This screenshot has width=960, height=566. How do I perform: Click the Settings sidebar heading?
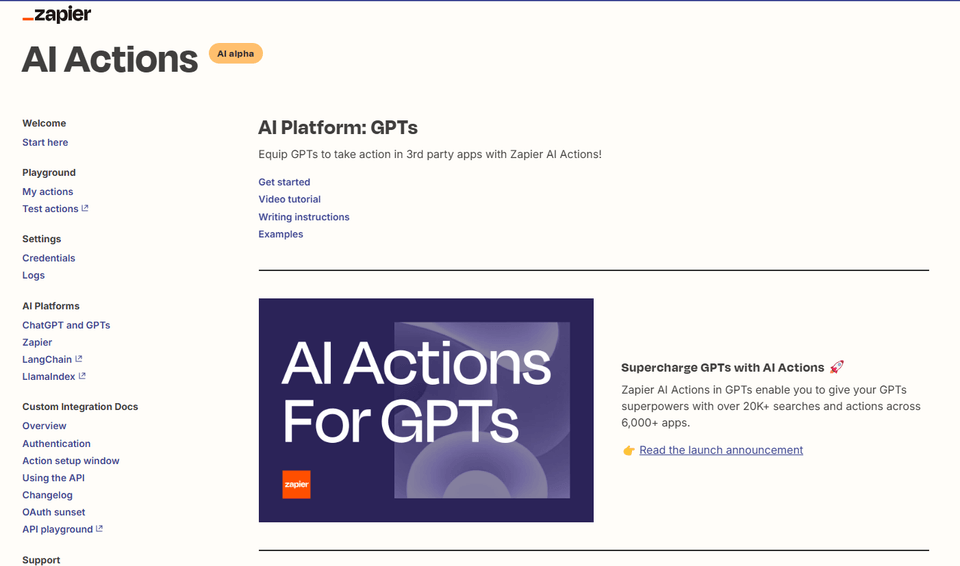[x=42, y=239]
